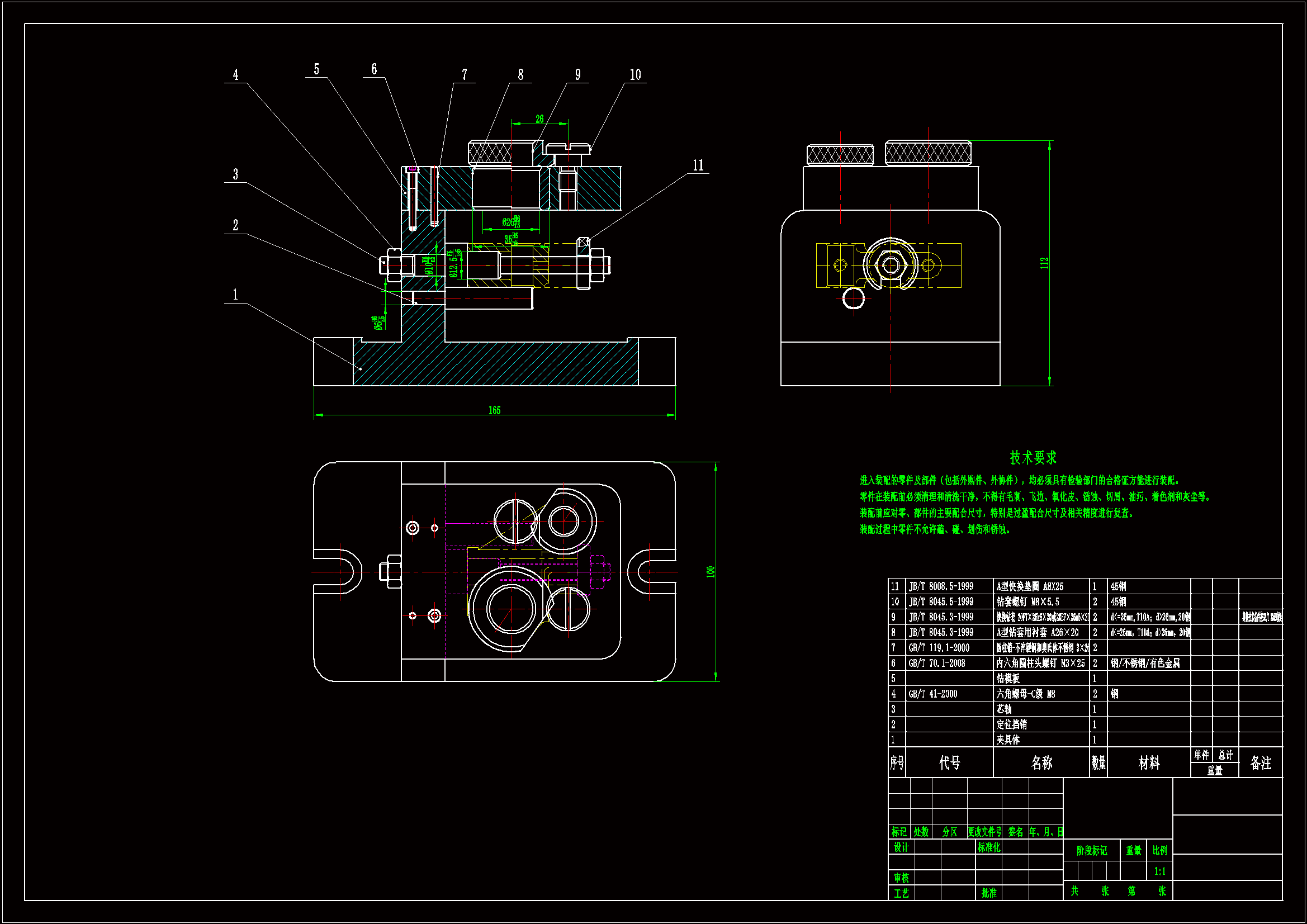The width and height of the screenshot is (1307, 924).
Task: Select the 技术要求 heading text
Action: pos(1033,457)
